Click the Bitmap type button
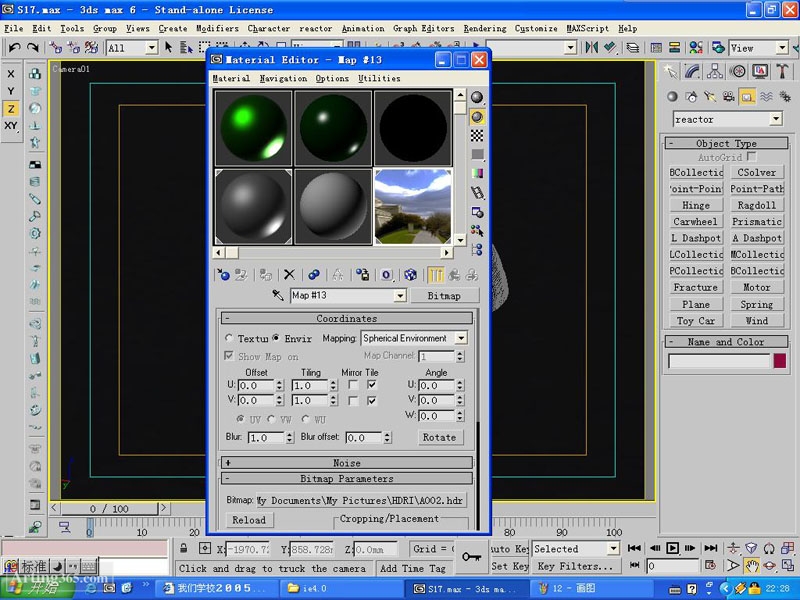This screenshot has height=600, width=800. coord(444,295)
